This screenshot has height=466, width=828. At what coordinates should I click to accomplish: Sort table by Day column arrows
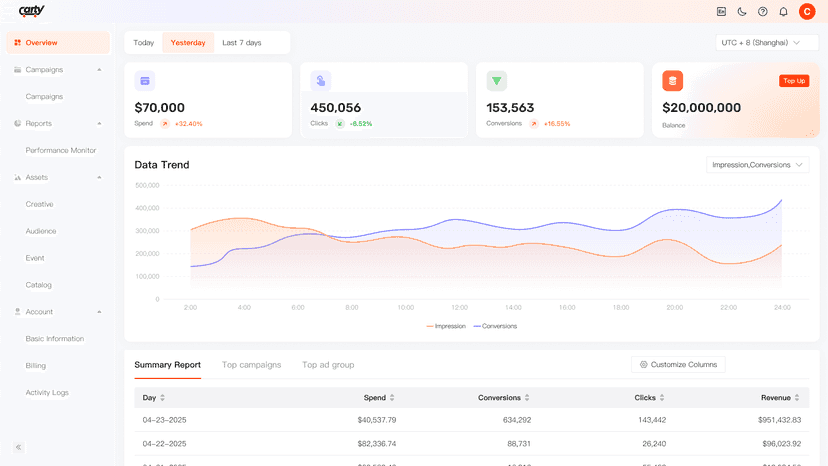(x=163, y=398)
